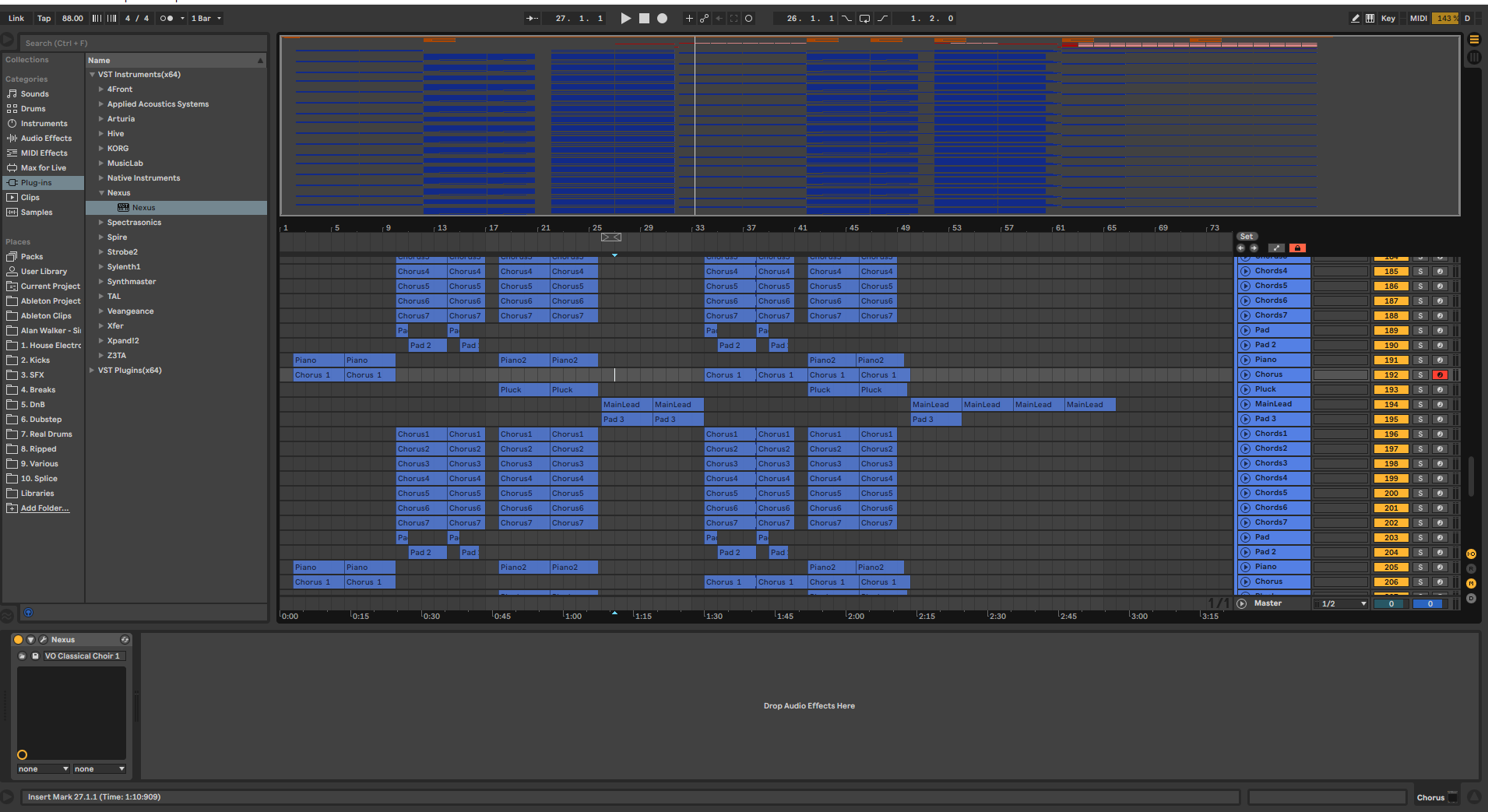Arm the Piano track 191 for recording
The height and width of the screenshot is (812, 1488).
[1440, 360]
